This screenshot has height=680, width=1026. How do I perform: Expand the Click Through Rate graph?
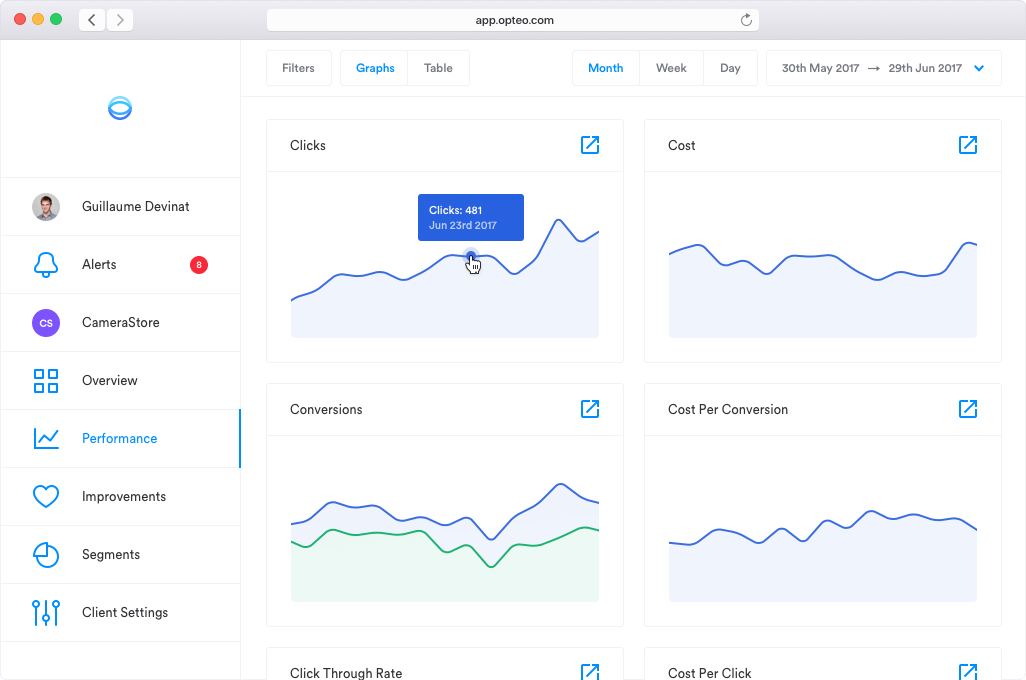590,671
